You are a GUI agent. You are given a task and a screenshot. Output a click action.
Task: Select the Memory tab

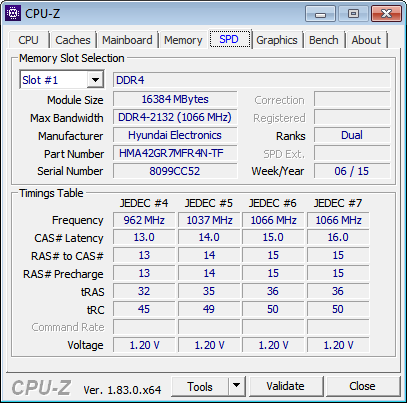coord(183,40)
